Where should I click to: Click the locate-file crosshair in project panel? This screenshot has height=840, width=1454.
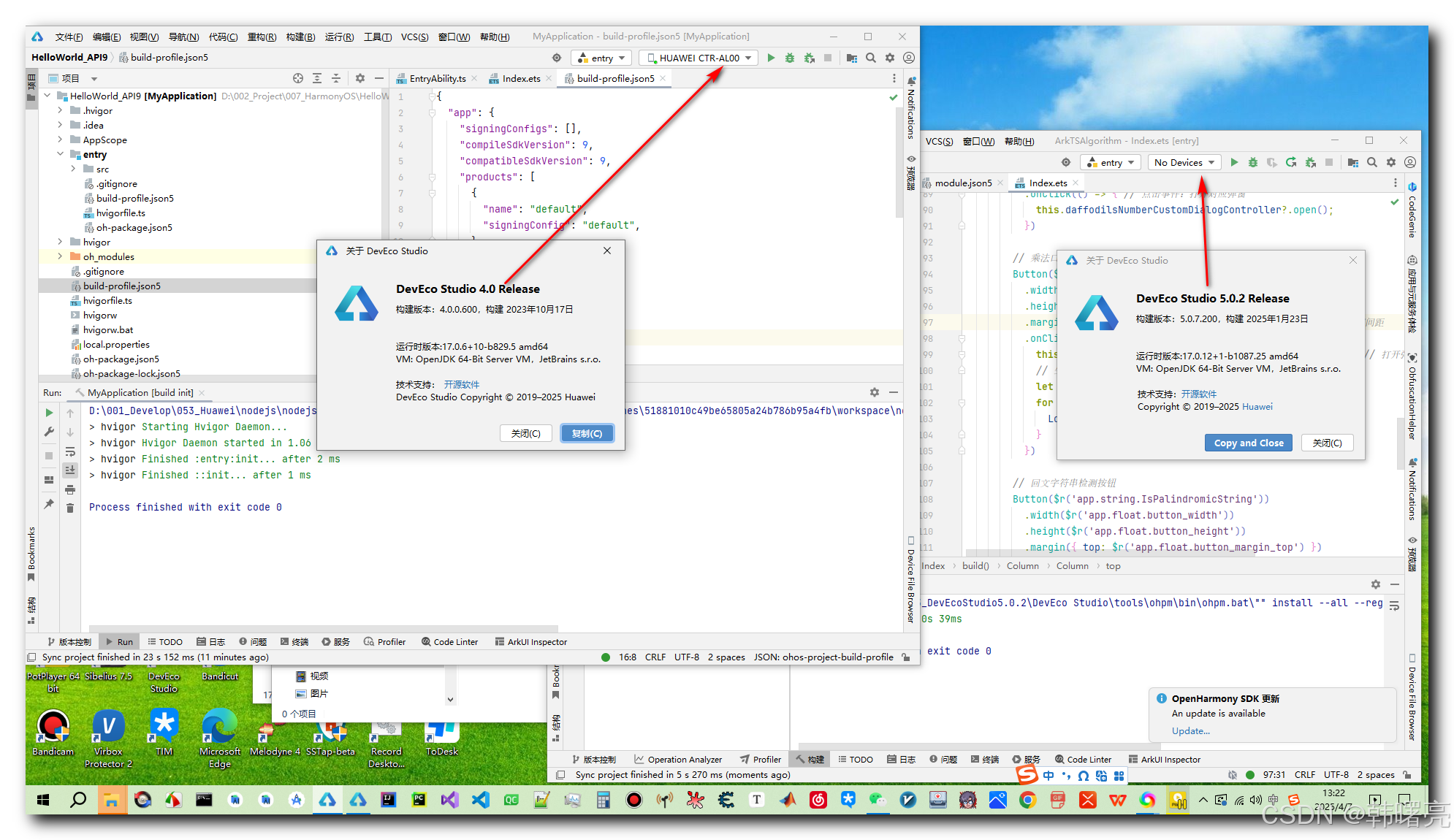297,78
